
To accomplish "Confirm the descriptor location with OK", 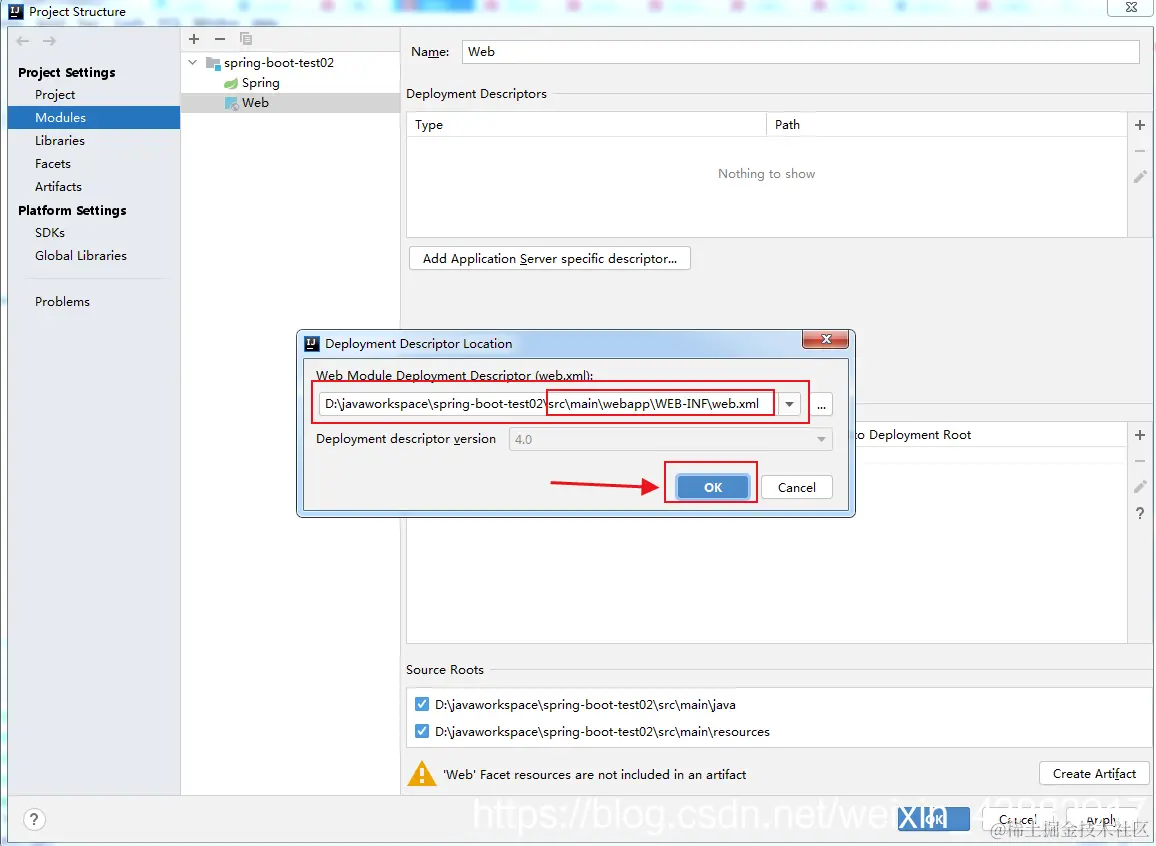I will pos(713,487).
